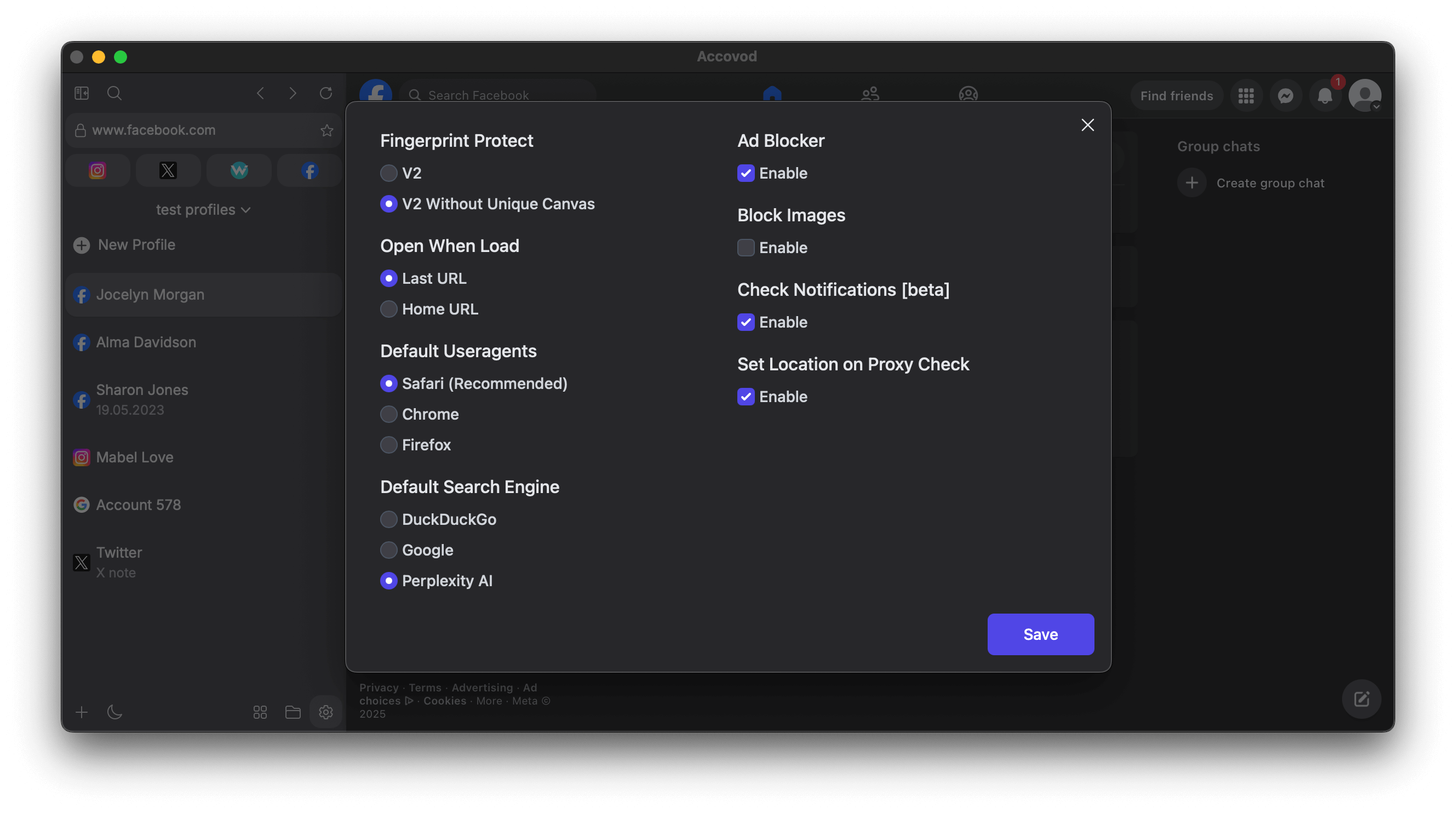Open Facebook notifications bell
The width and height of the screenshot is (1456, 813).
[x=1326, y=95]
